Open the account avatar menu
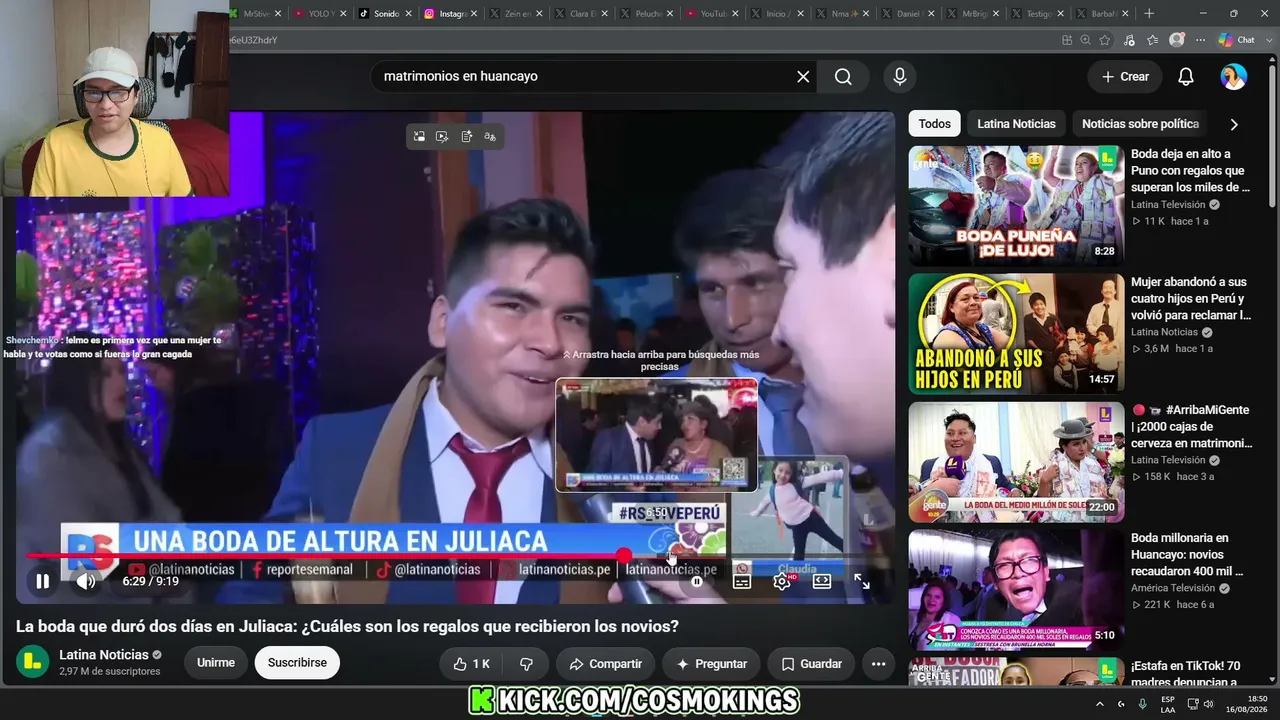This screenshot has height=720, width=1280. click(x=1234, y=77)
